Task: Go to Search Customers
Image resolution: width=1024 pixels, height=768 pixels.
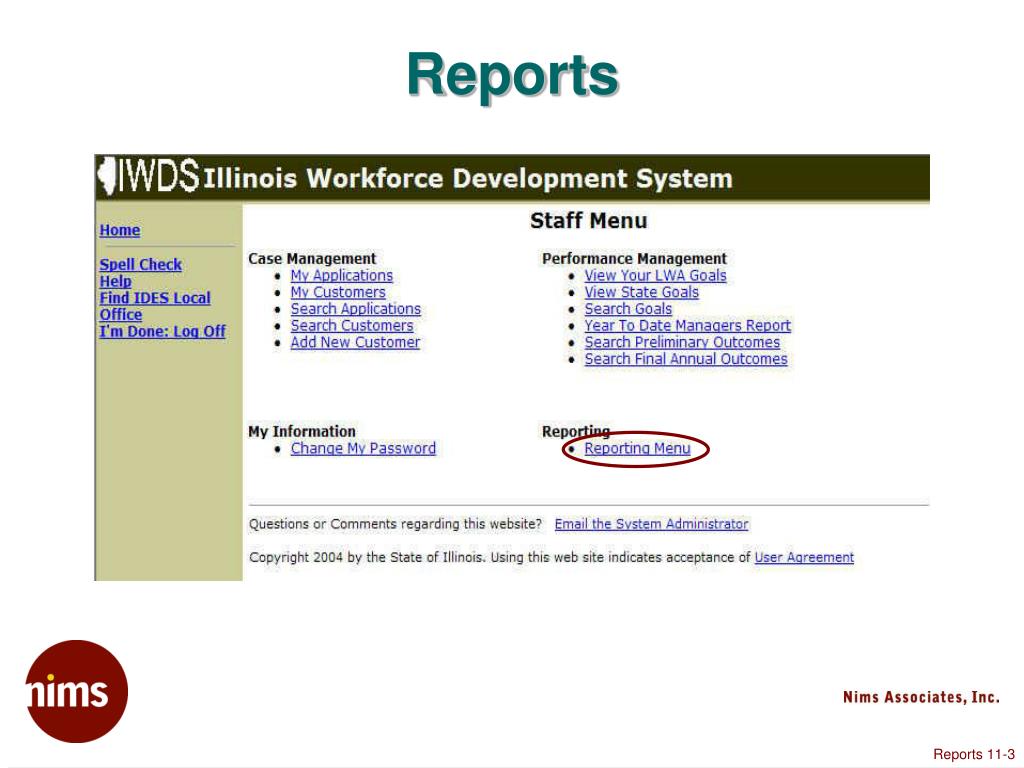Action: pos(351,326)
